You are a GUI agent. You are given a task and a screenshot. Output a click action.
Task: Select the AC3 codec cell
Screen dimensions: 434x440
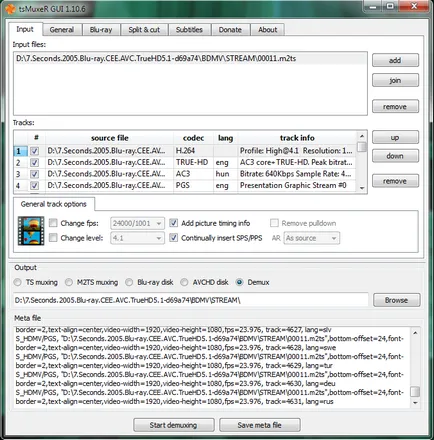click(193, 174)
